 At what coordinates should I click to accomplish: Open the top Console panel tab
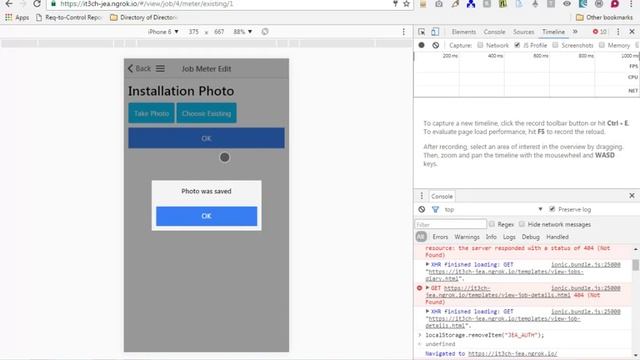494,32
